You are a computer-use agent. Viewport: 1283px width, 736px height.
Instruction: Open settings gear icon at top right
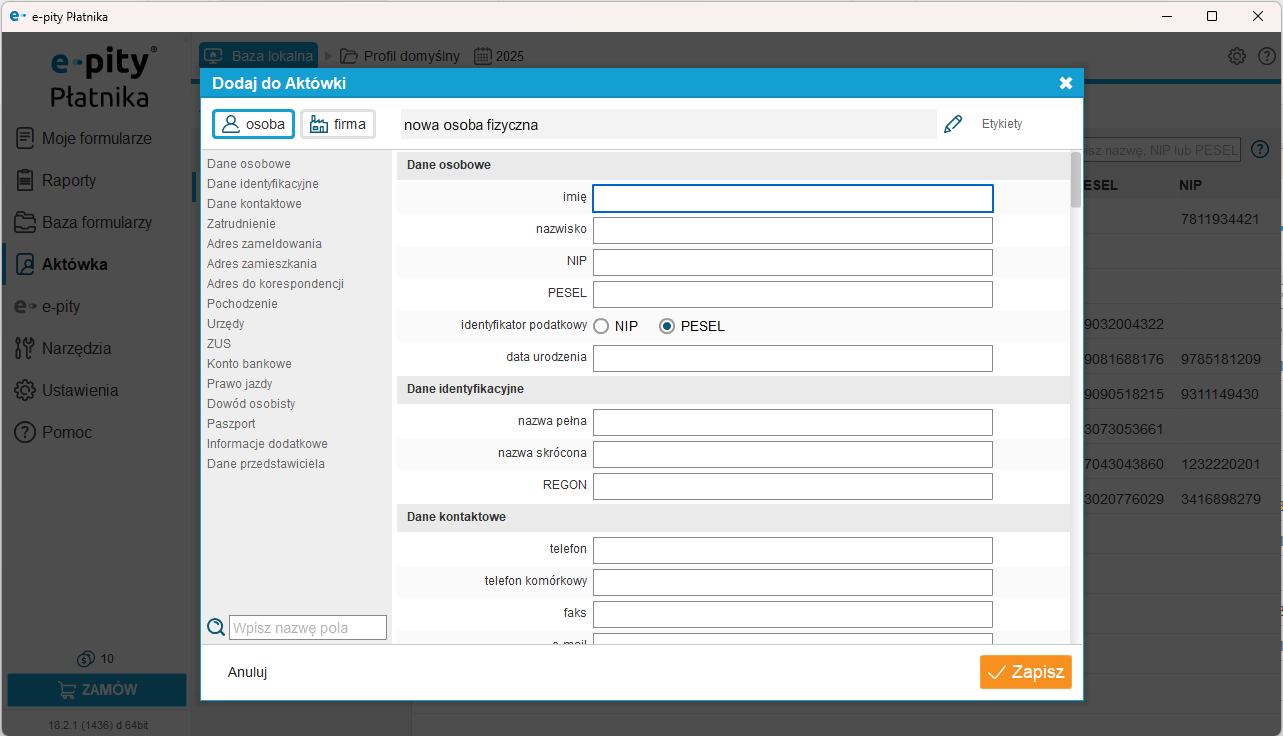click(1236, 56)
